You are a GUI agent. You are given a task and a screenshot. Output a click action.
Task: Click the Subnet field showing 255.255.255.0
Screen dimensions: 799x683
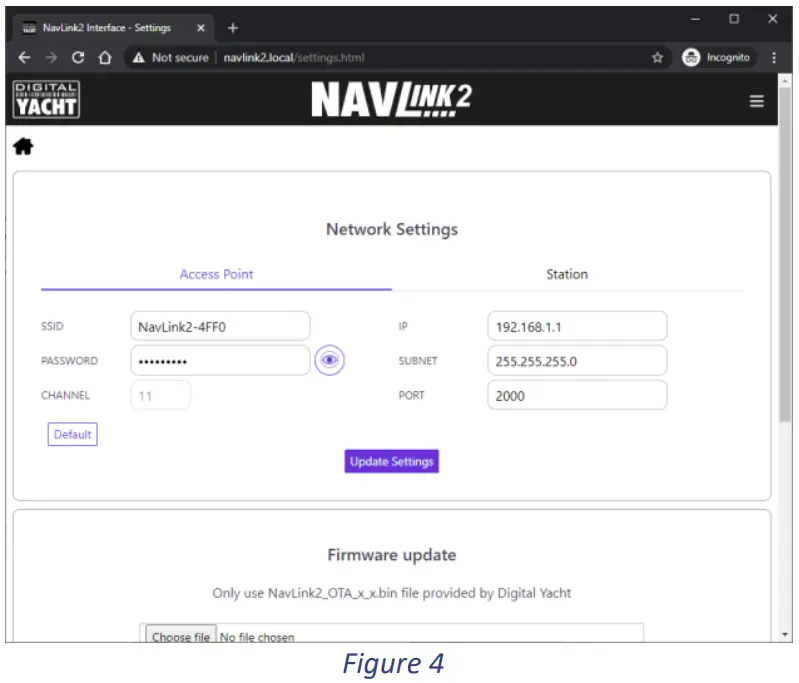point(577,361)
